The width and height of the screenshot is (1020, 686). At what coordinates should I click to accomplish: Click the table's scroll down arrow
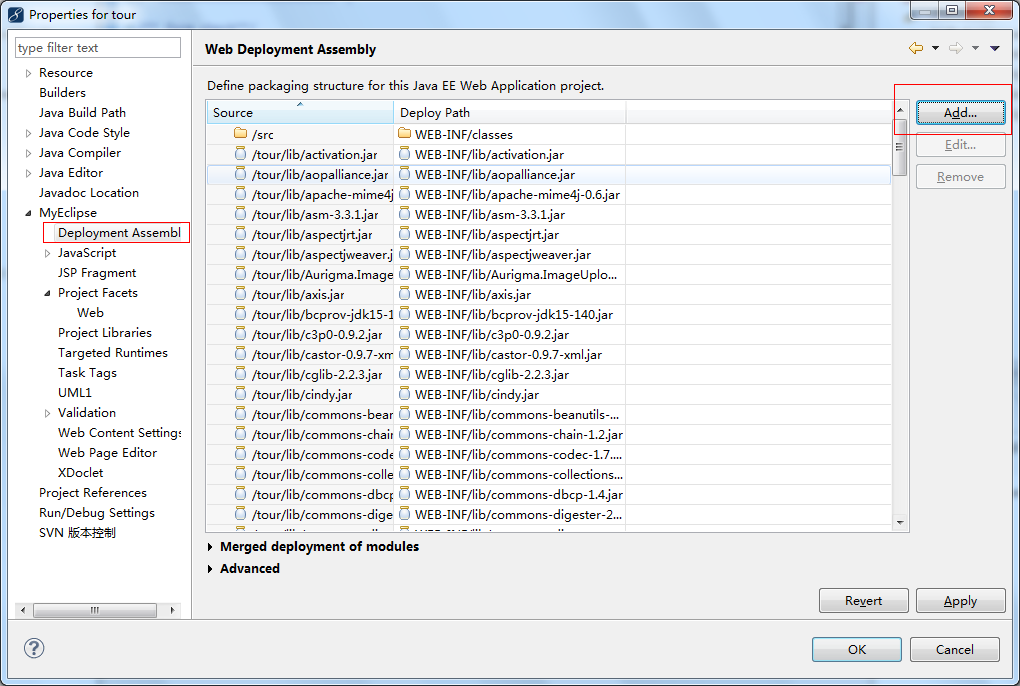click(900, 522)
